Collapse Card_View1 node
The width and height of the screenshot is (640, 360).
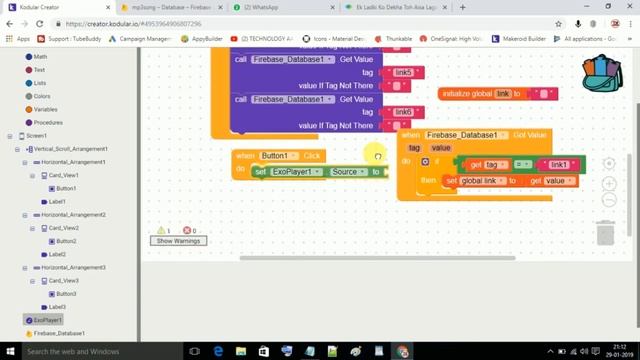[32, 176]
